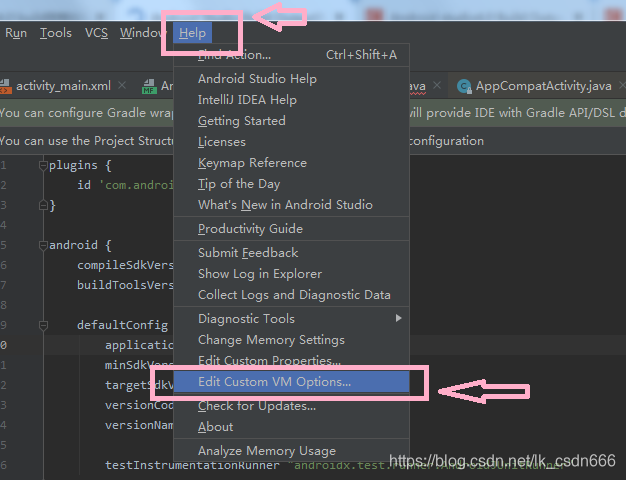The image size is (626, 480).
Task: Click the defaultConfig code line
Action: (x=123, y=325)
